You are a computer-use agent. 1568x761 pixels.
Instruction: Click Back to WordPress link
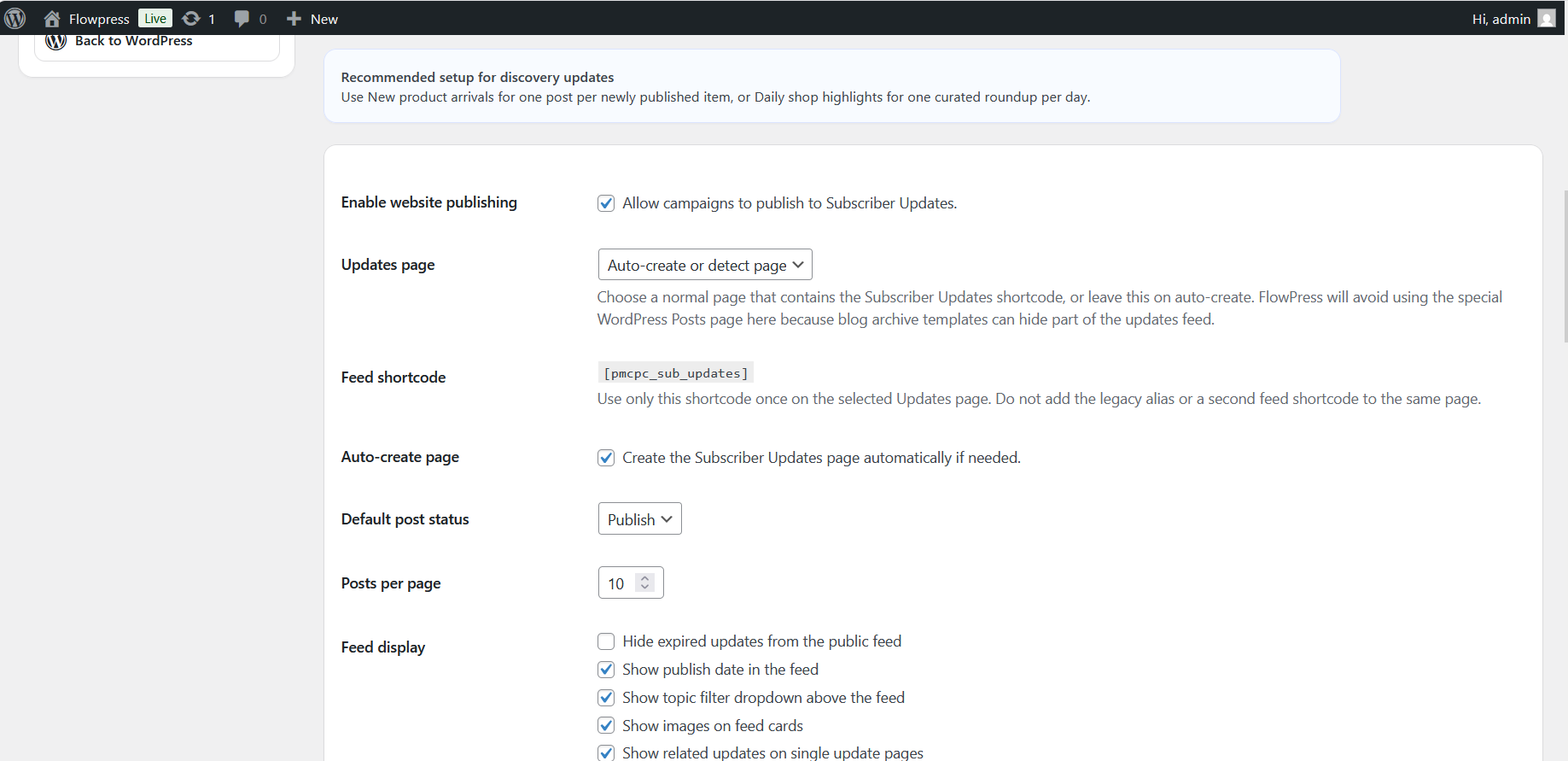pyautogui.click(x=134, y=40)
